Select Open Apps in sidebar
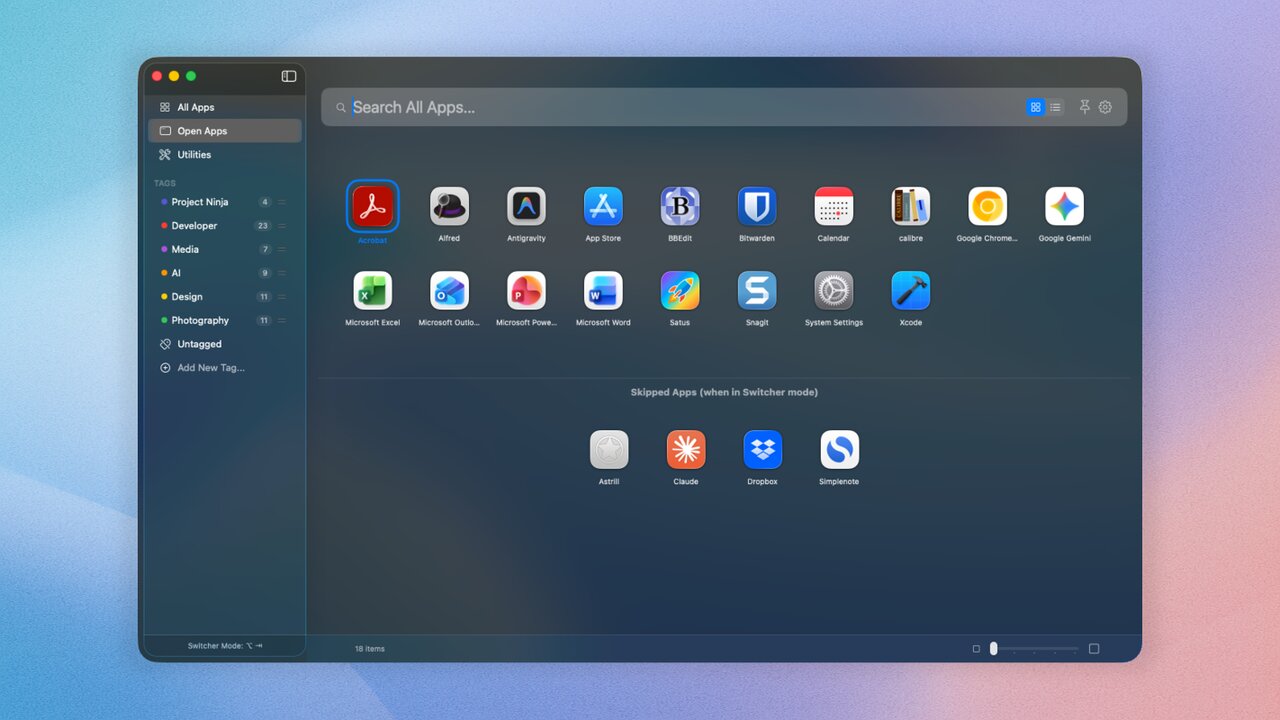This screenshot has width=1280, height=720. click(225, 131)
